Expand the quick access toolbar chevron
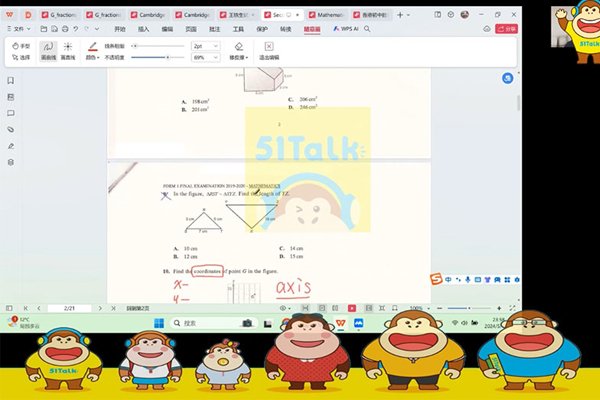The image size is (600, 400). 97,29
